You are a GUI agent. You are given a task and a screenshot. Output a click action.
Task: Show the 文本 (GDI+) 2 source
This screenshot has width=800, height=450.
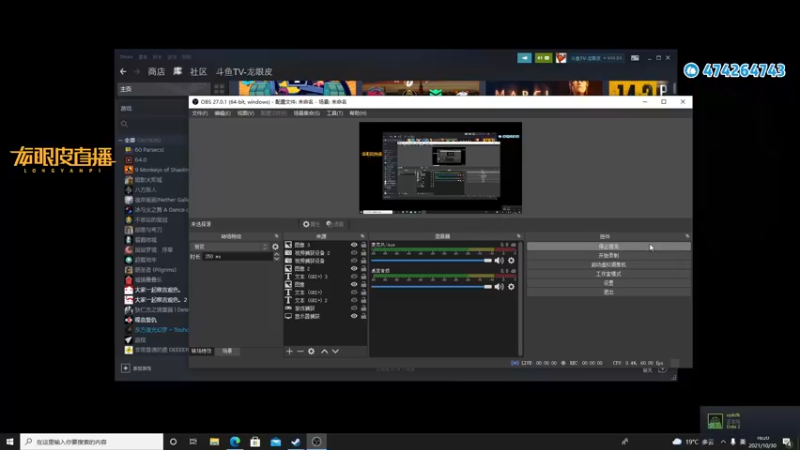[354, 300]
